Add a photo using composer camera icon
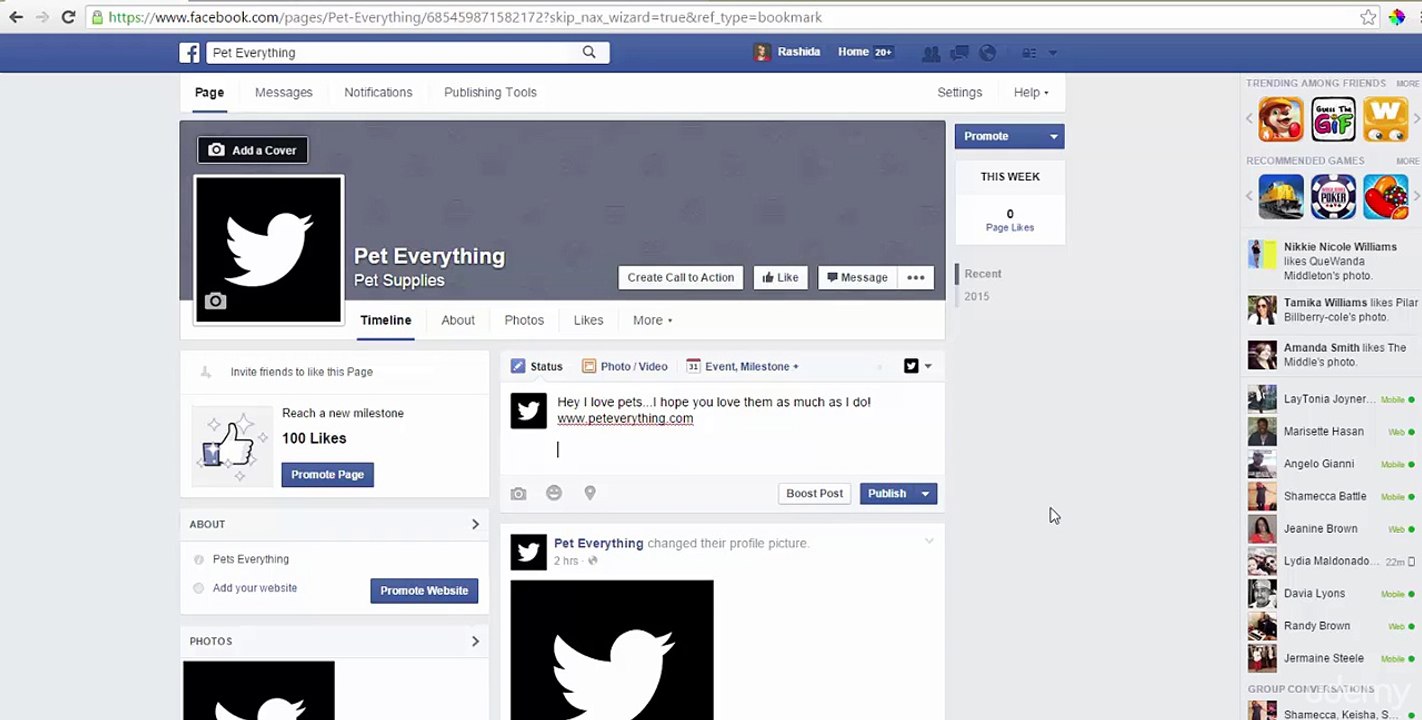Image resolution: width=1422 pixels, height=720 pixels. (x=518, y=493)
